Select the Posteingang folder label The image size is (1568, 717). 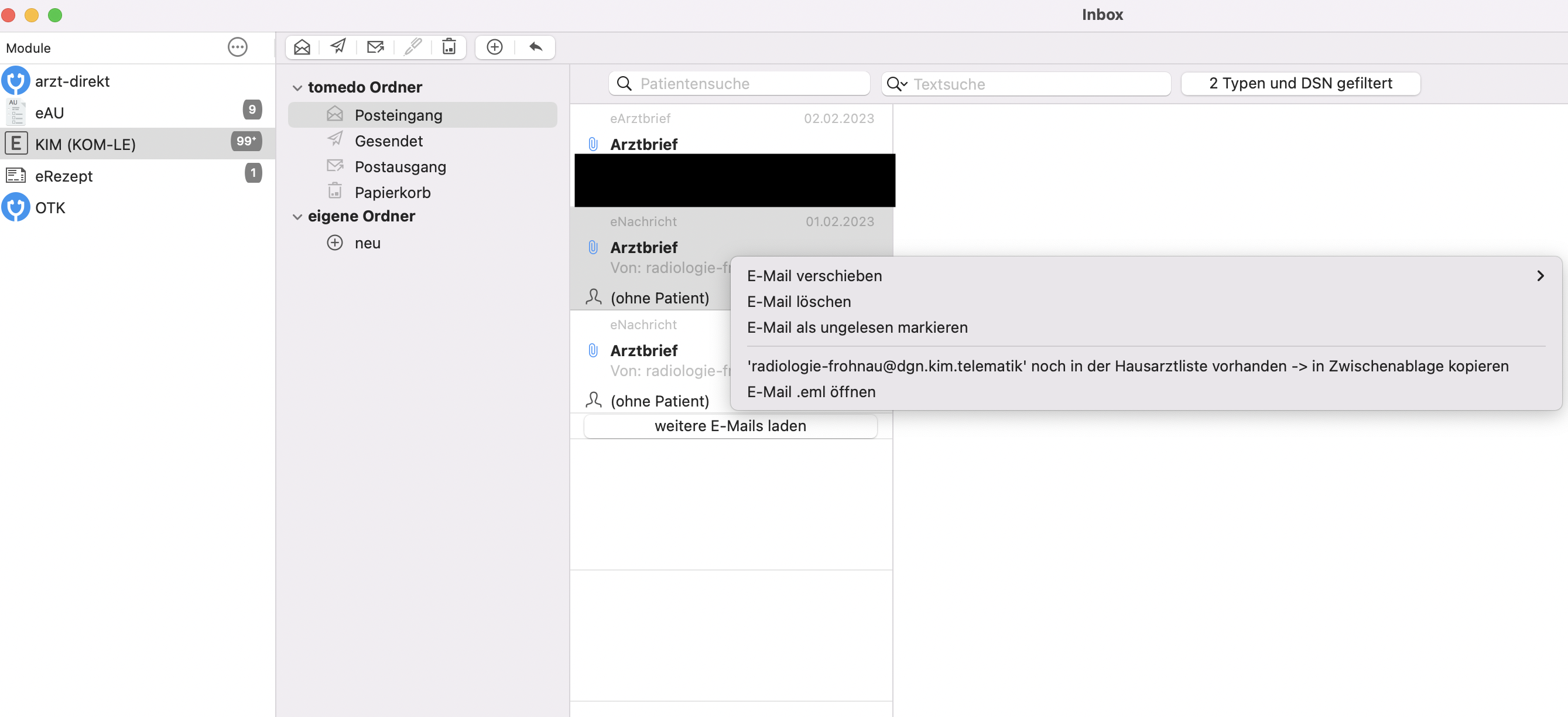pyautogui.click(x=398, y=115)
